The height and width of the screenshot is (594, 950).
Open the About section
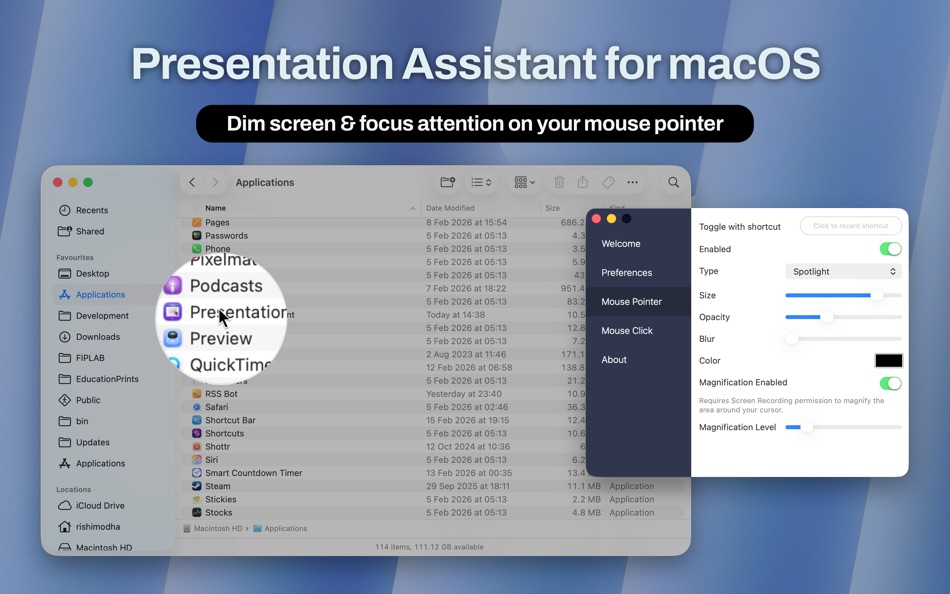click(613, 359)
